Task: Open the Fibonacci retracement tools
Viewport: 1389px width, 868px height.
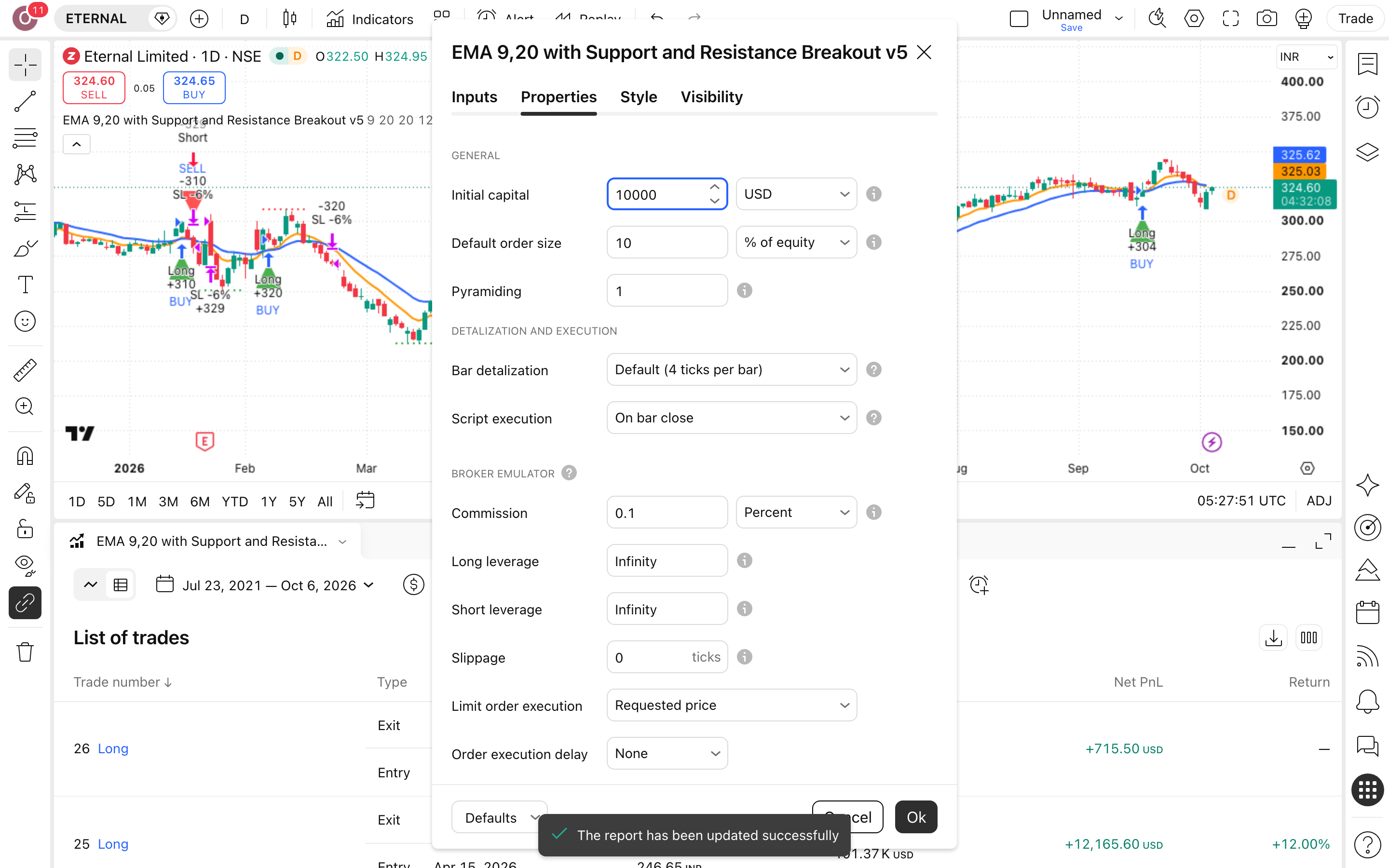Action: click(x=25, y=138)
